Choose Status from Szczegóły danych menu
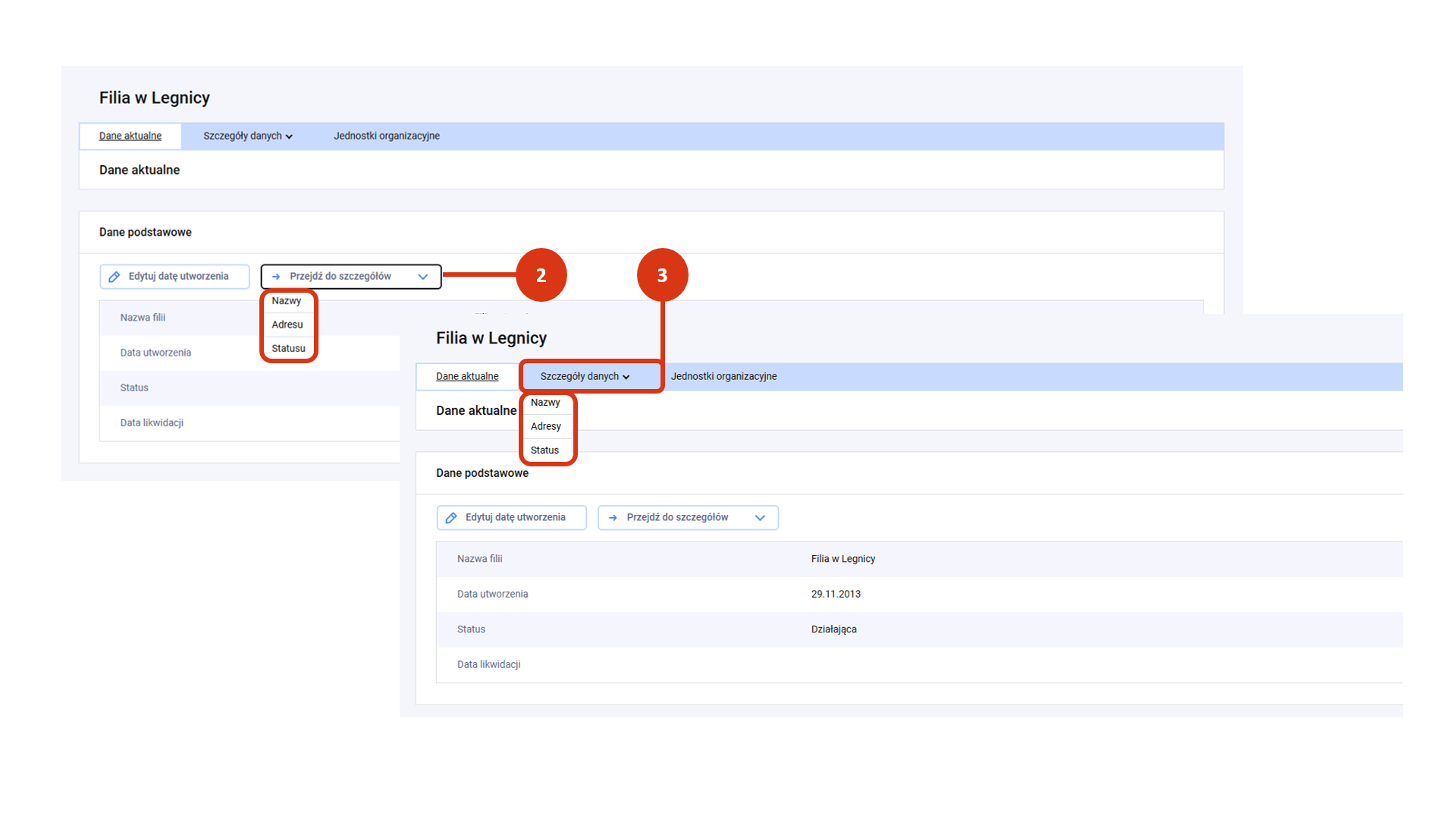The height and width of the screenshot is (819, 1456). point(544,450)
